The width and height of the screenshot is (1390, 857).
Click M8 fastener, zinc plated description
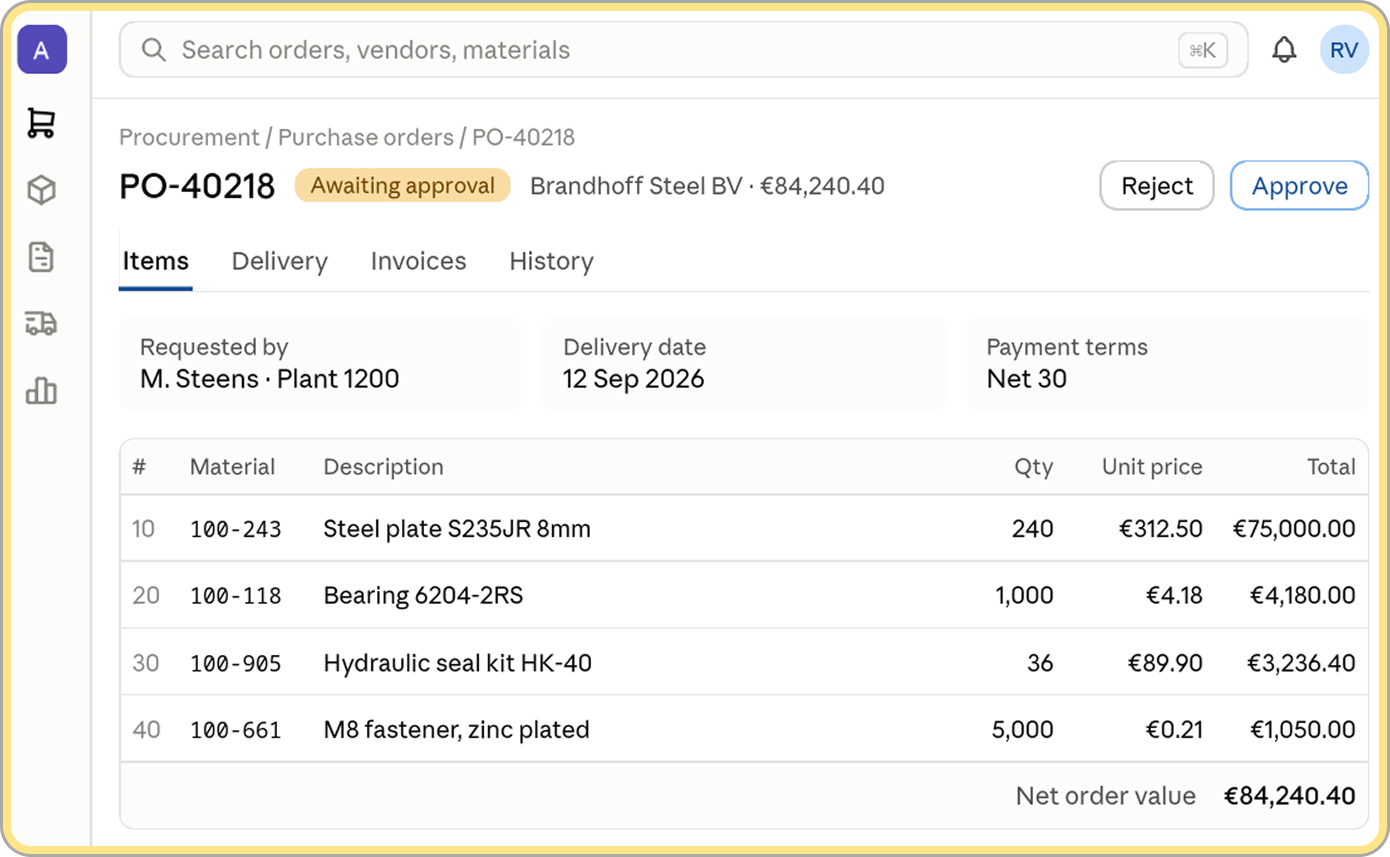pyautogui.click(x=456, y=730)
